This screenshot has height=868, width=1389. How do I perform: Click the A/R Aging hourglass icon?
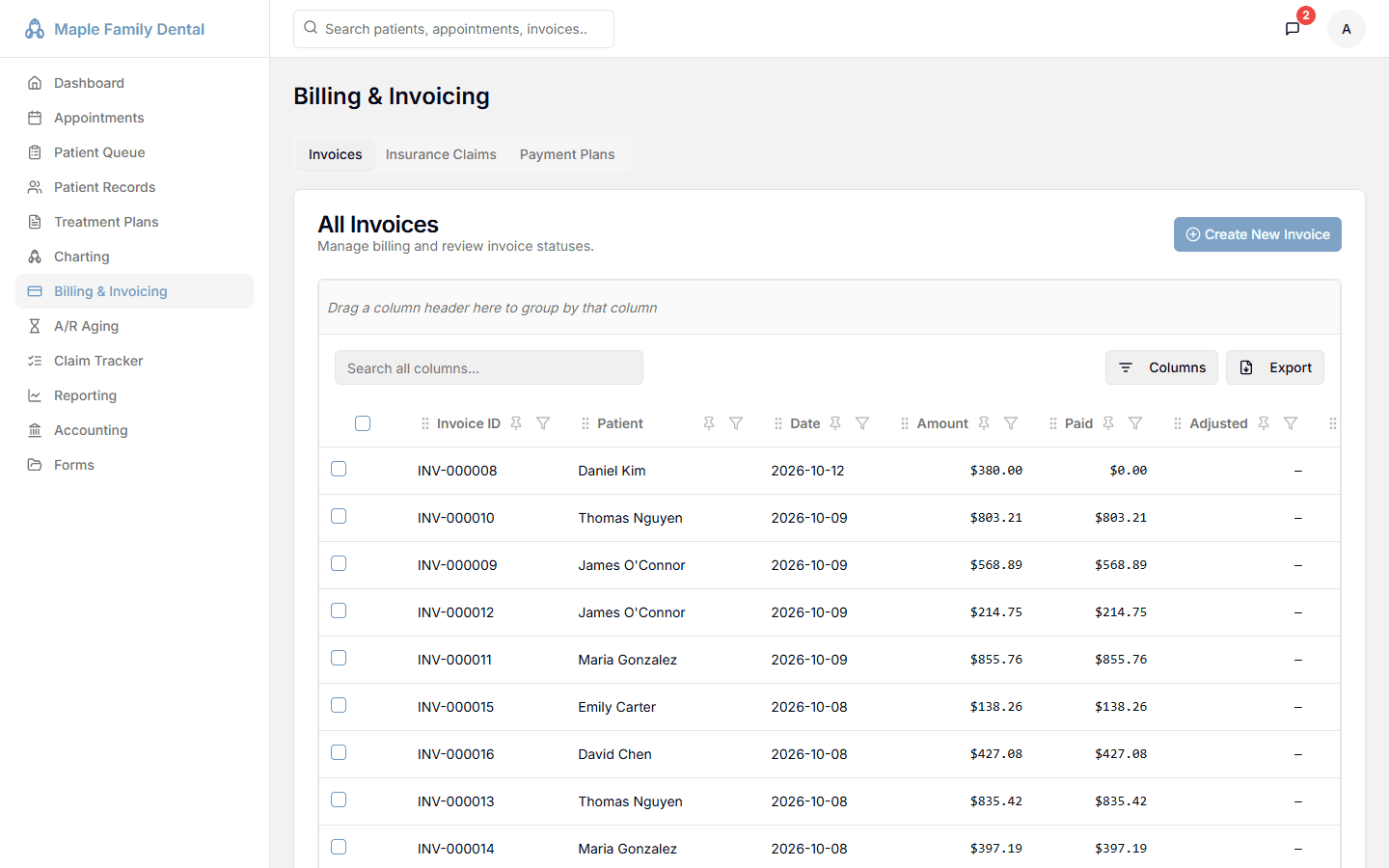(35, 326)
